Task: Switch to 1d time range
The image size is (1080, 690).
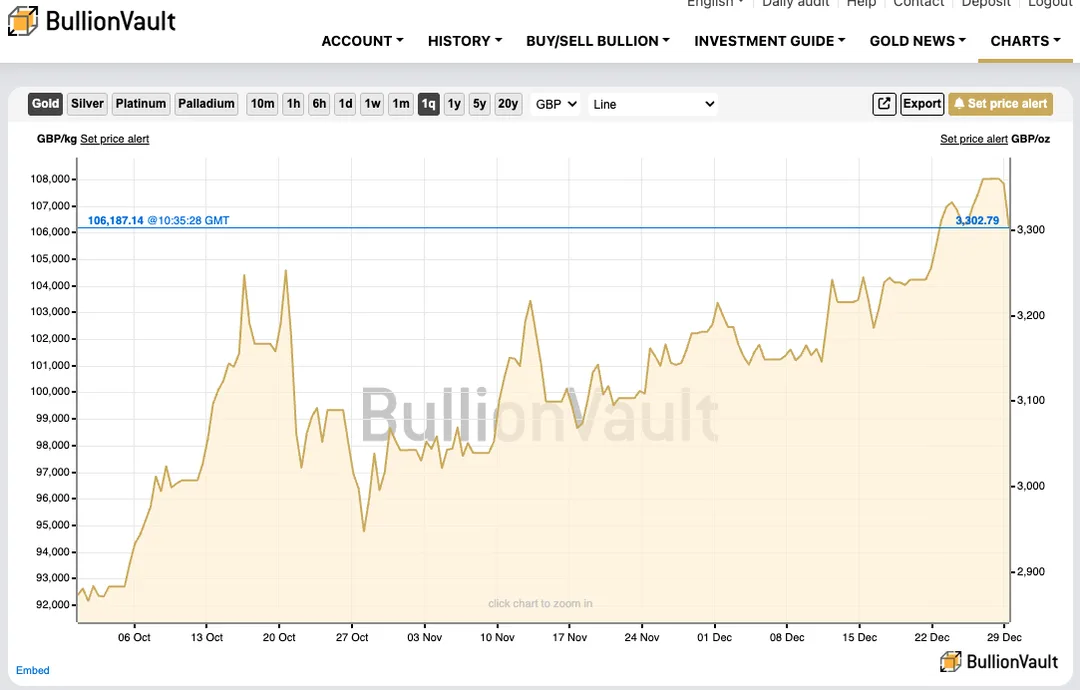Action: (346, 104)
